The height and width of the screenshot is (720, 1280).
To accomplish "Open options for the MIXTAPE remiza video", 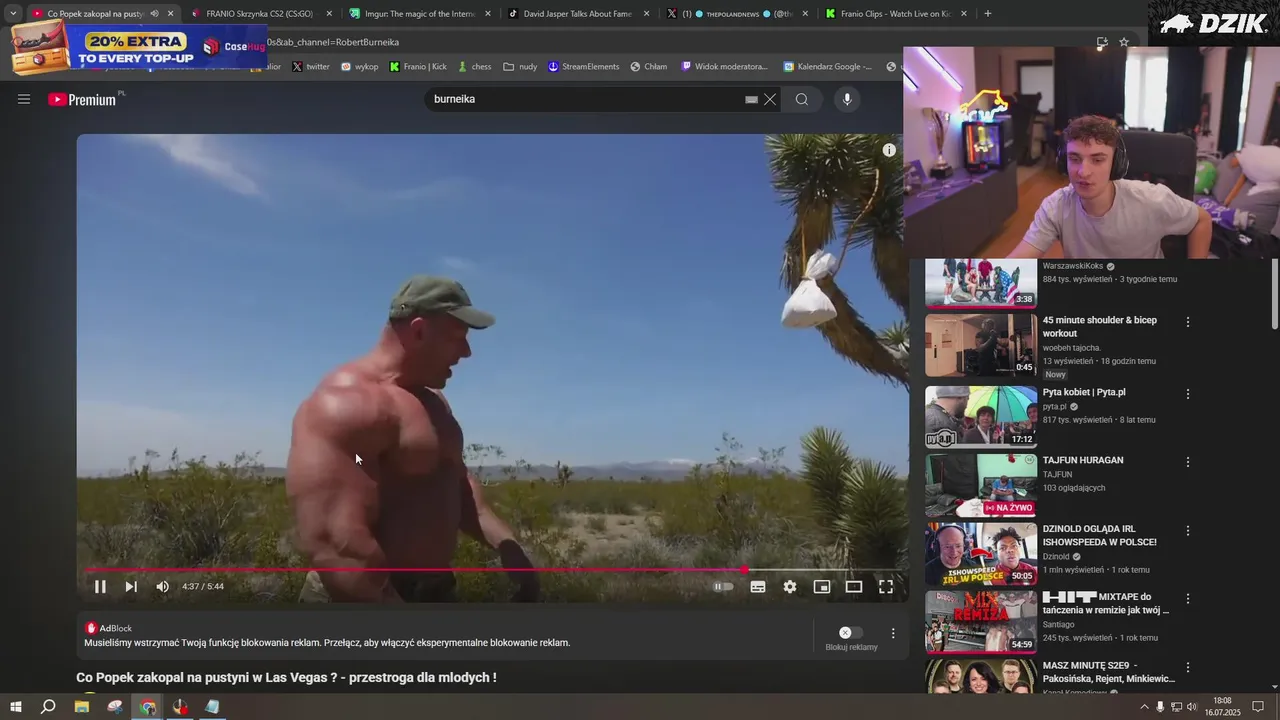I will click(1188, 599).
